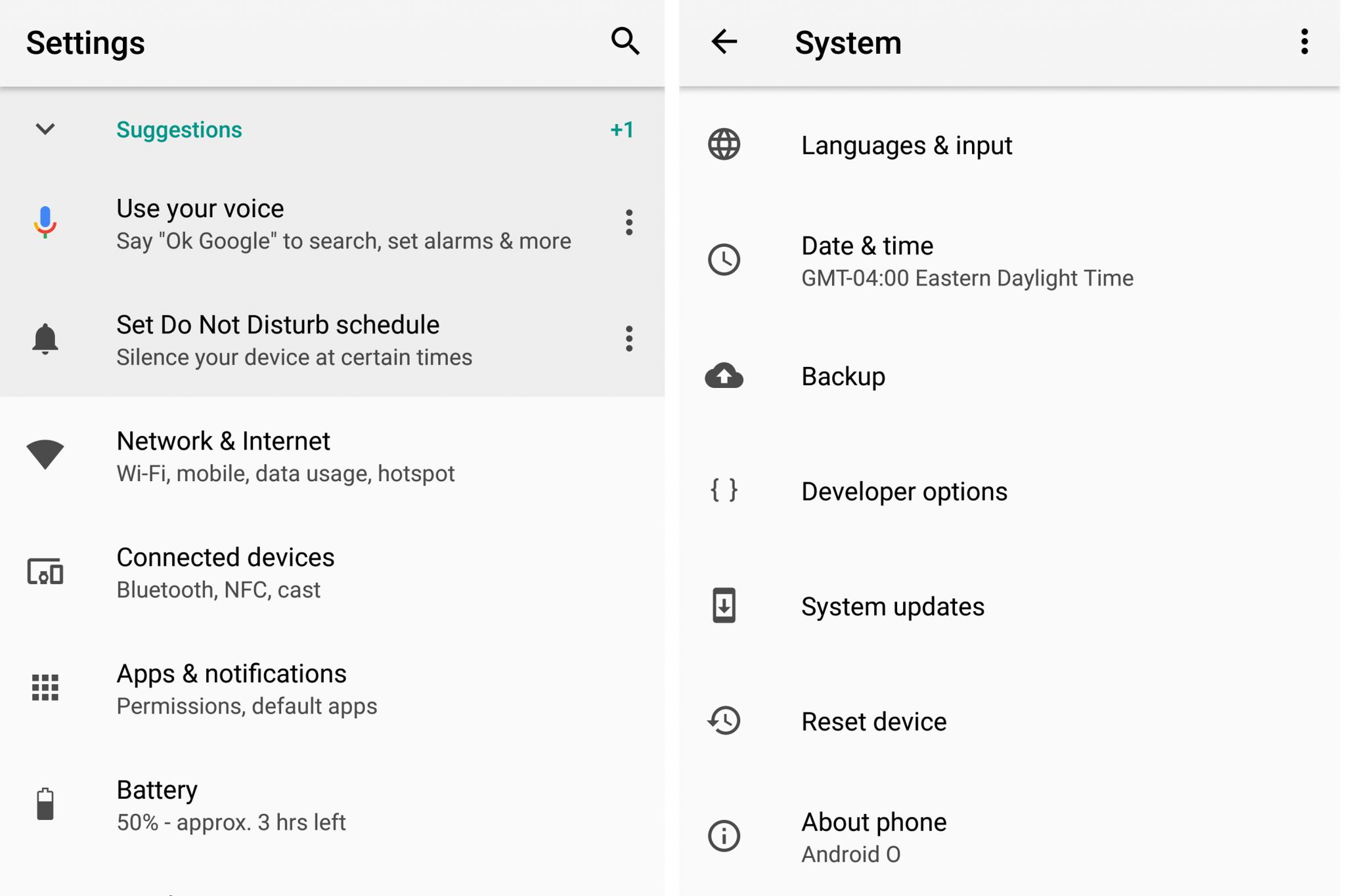Collapse the Suggestions section

point(43,129)
